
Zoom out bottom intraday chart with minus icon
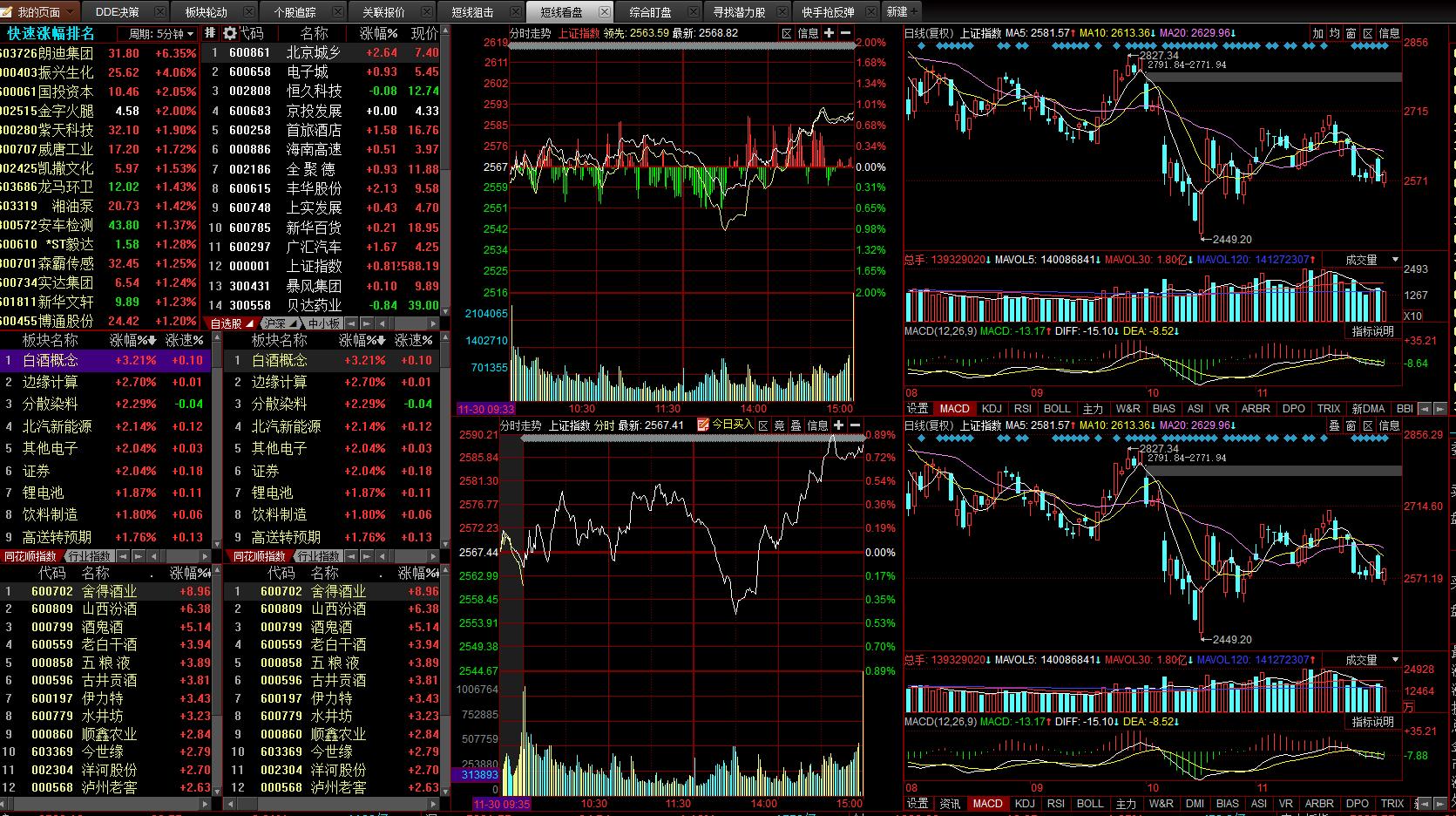(855, 425)
